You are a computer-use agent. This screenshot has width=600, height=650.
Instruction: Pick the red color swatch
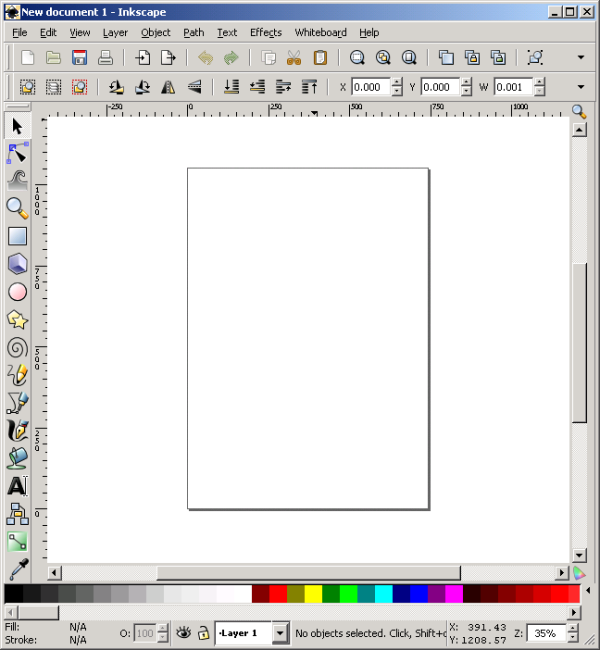click(278, 594)
